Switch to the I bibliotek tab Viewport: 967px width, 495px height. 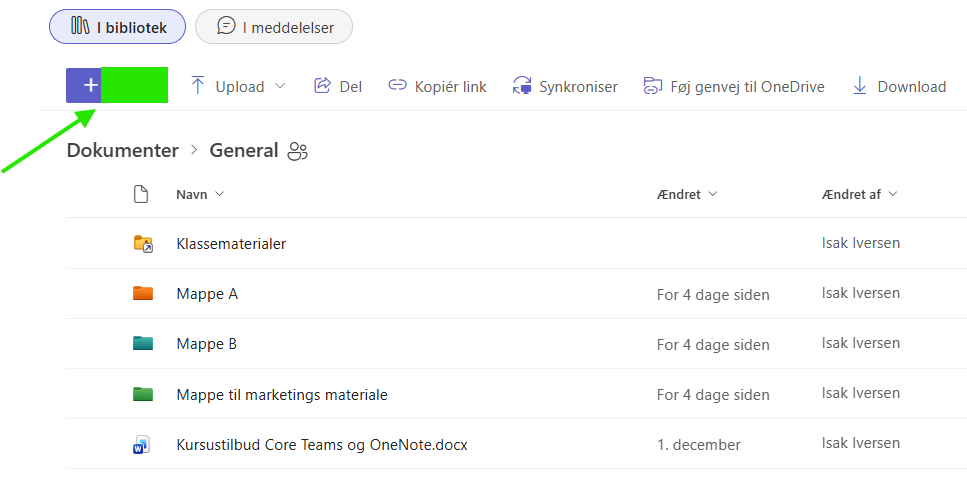pos(118,27)
